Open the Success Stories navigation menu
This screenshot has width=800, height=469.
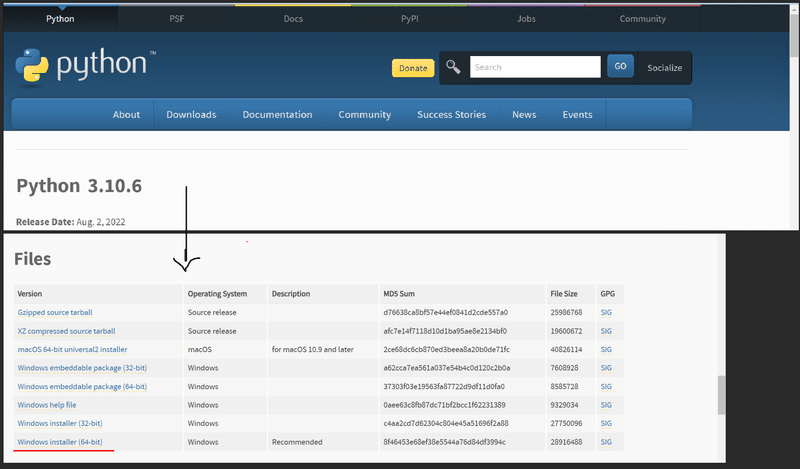[x=452, y=115]
